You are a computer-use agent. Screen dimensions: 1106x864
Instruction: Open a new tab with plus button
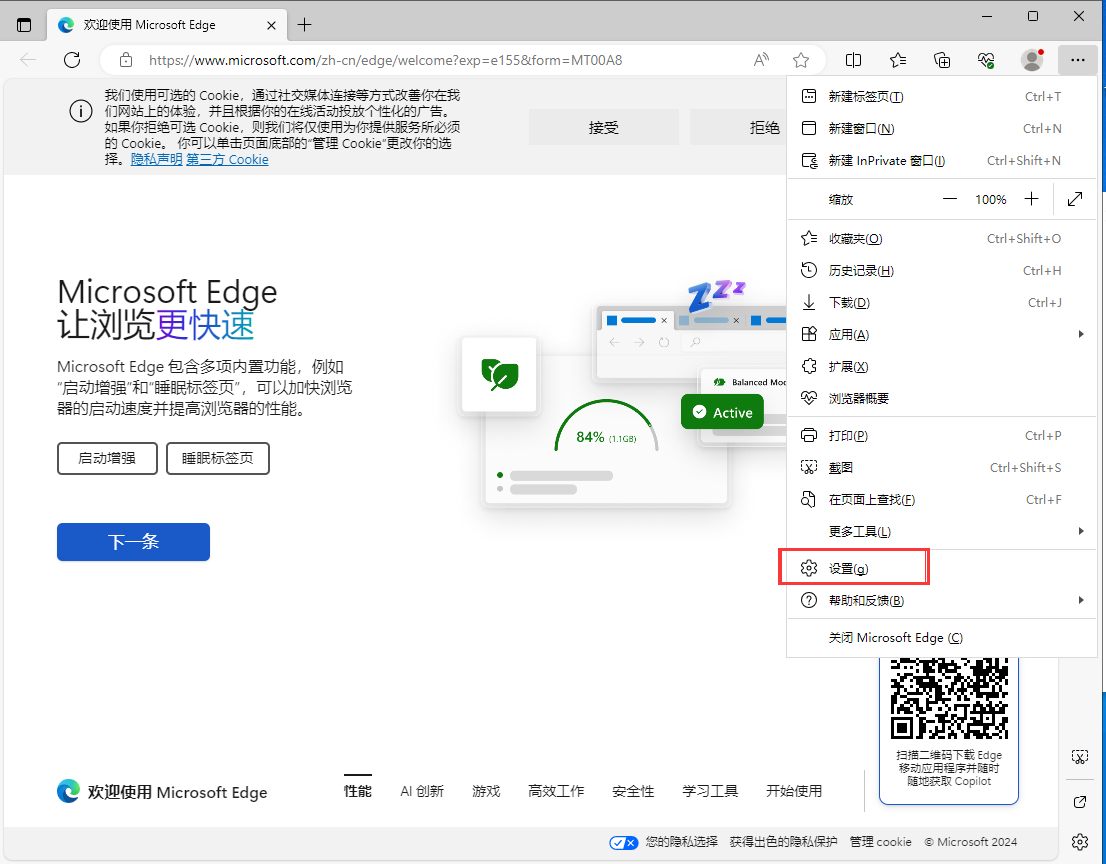[x=305, y=25]
